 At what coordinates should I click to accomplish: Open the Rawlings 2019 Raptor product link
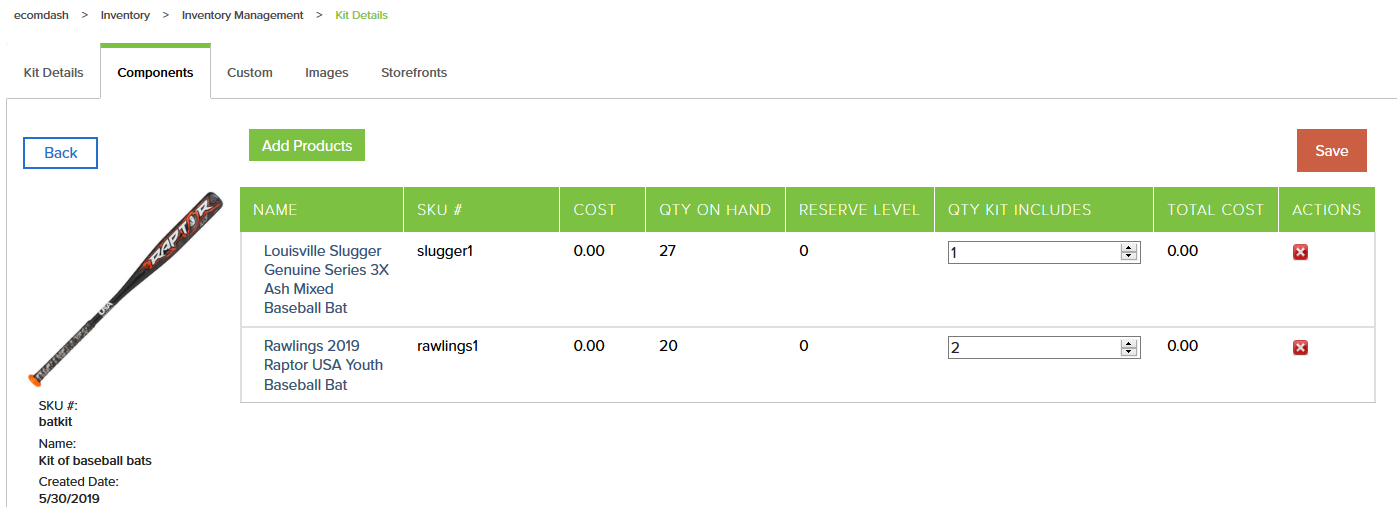tap(323, 365)
